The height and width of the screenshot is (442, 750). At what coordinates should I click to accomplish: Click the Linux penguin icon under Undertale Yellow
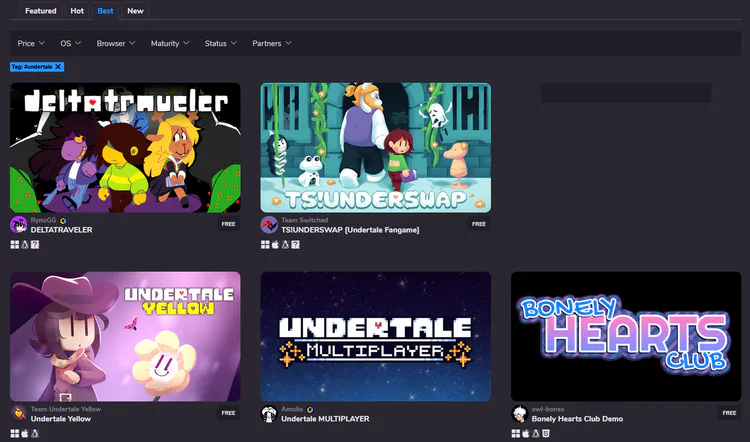point(35,434)
